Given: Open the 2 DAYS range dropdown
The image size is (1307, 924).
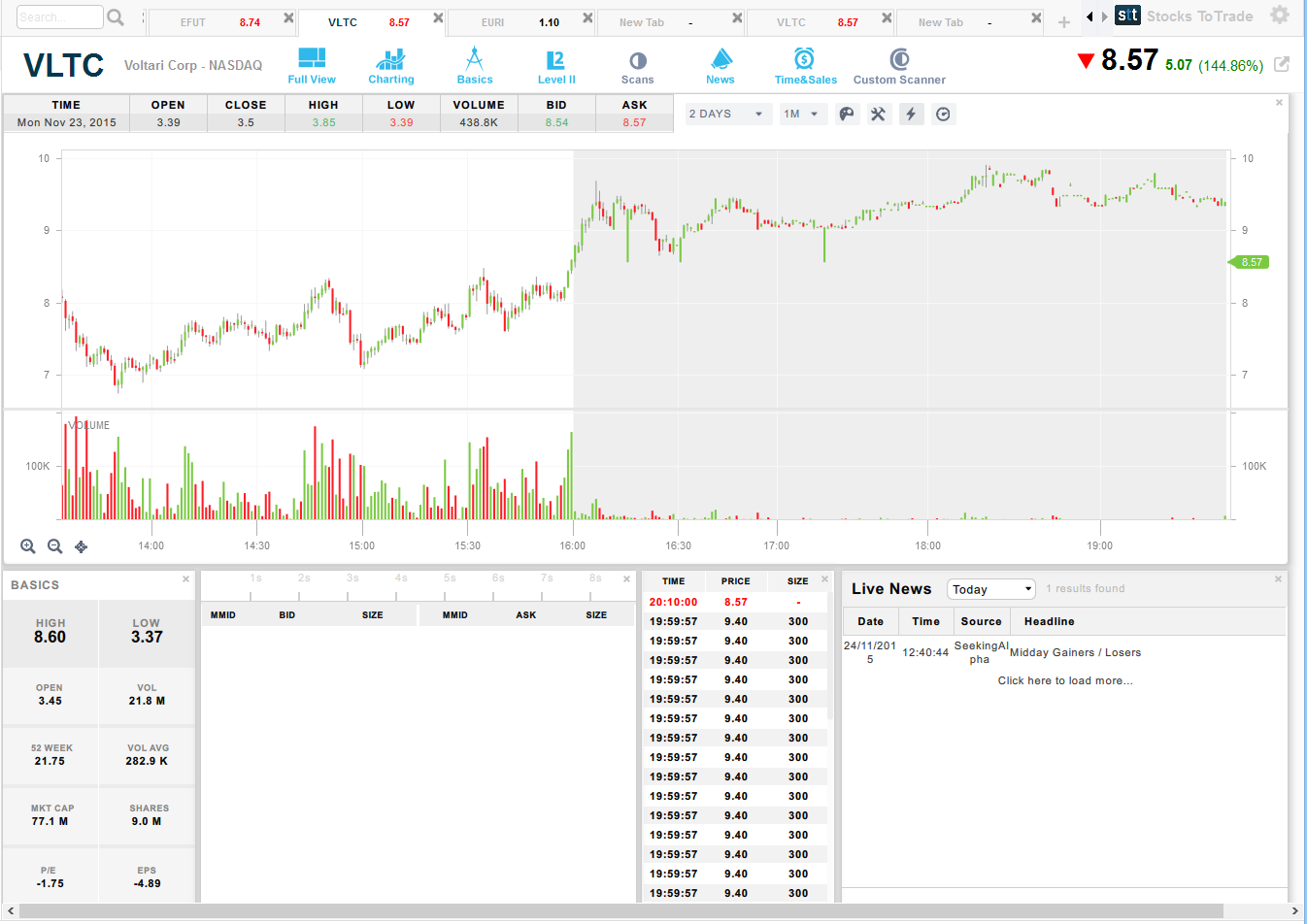Looking at the screenshot, I should click(728, 115).
